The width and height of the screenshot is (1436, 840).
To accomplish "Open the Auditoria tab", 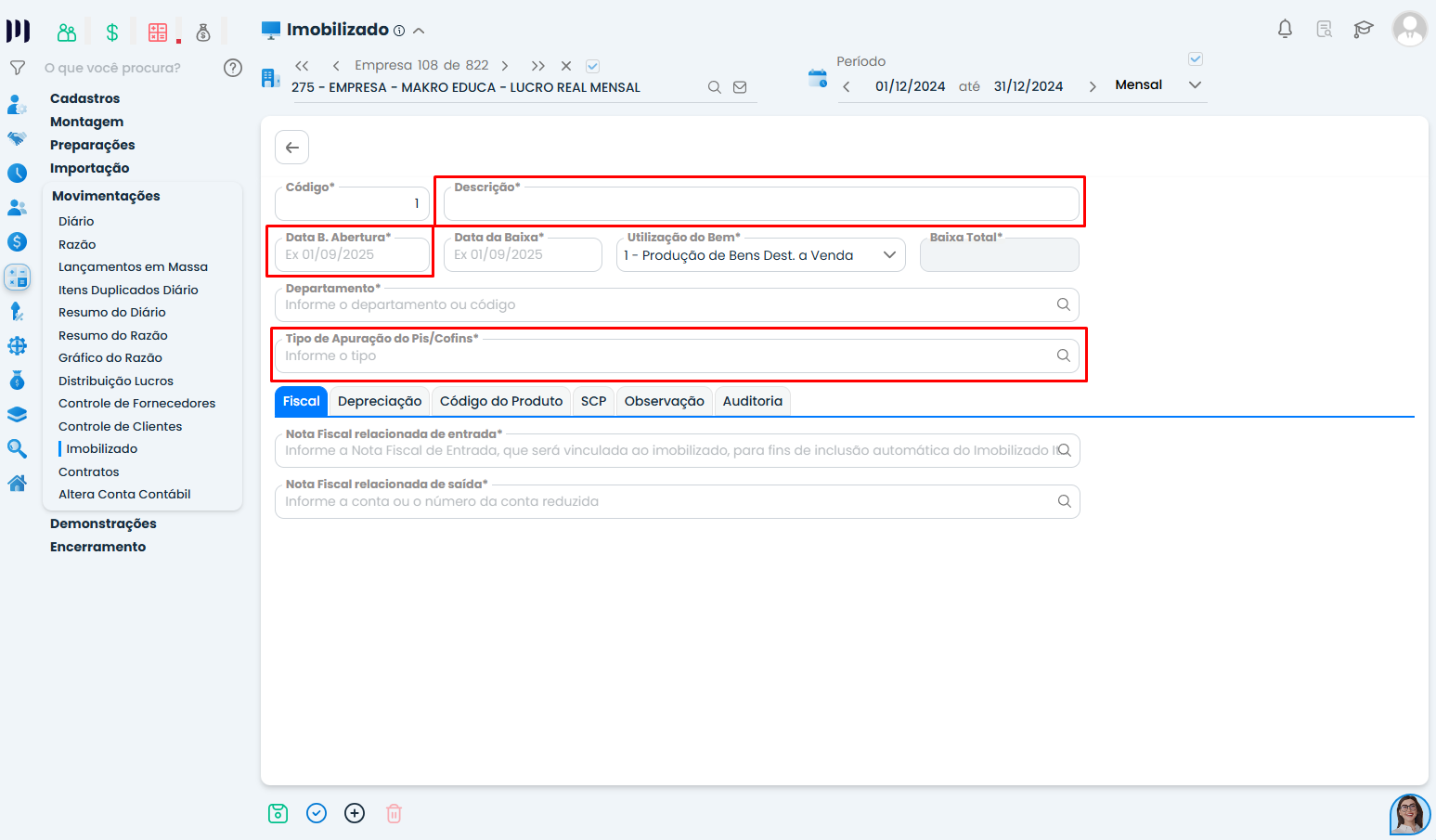I will (x=752, y=401).
